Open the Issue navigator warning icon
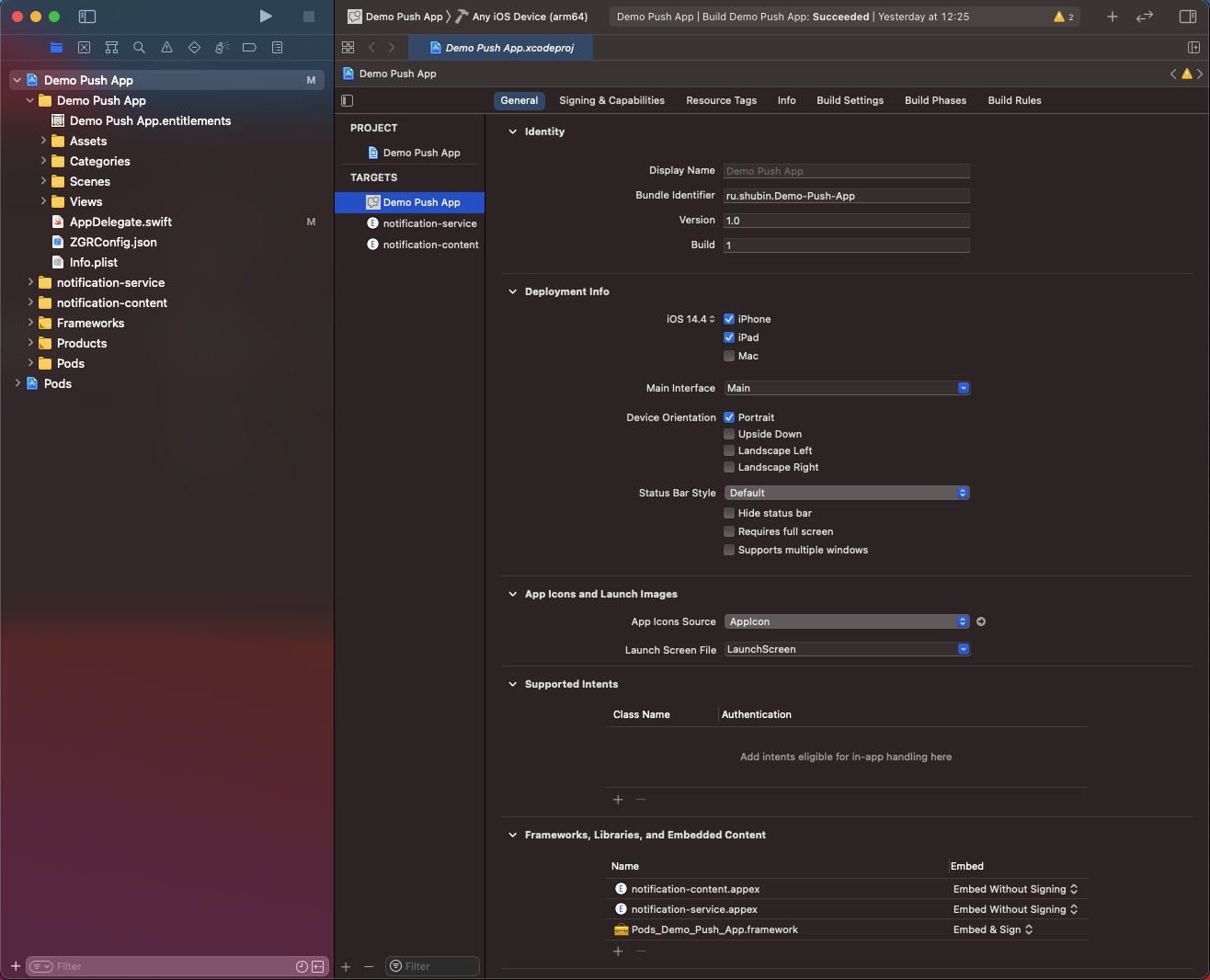The height and width of the screenshot is (980, 1210). (166, 47)
